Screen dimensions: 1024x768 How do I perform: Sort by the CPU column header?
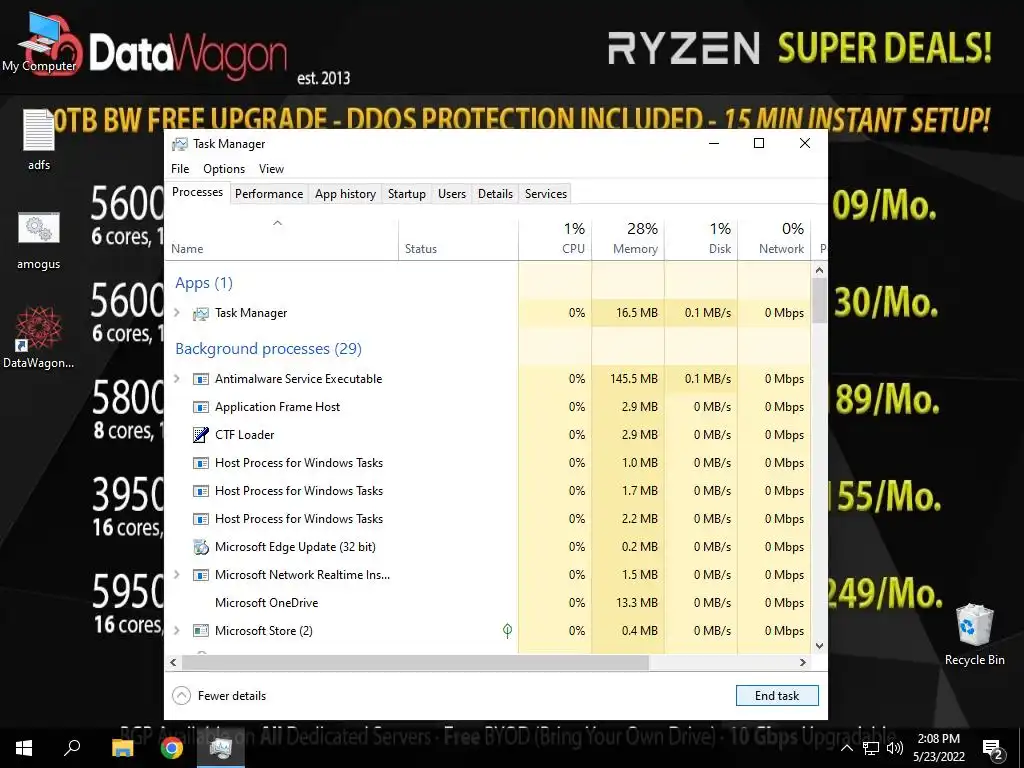pos(555,240)
